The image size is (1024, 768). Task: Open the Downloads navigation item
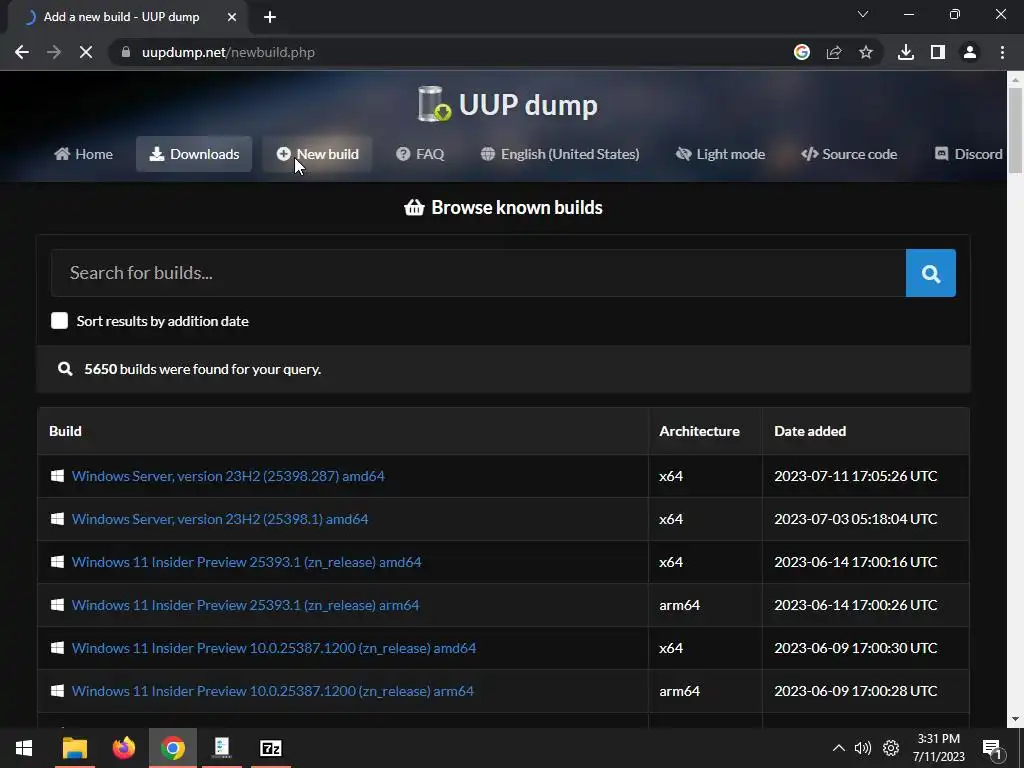click(194, 154)
